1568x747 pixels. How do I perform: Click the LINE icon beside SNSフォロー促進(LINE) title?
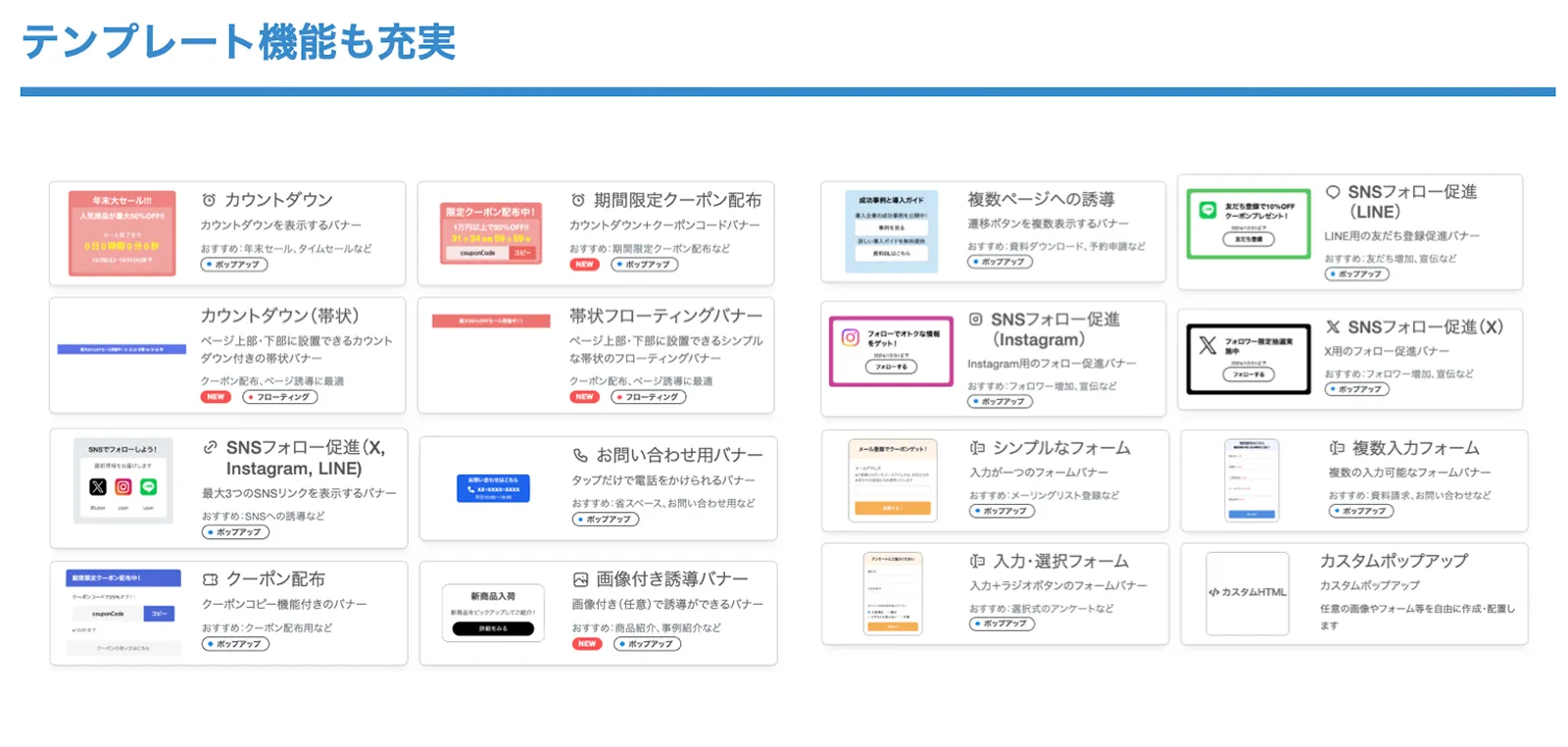pyautogui.click(x=1333, y=192)
